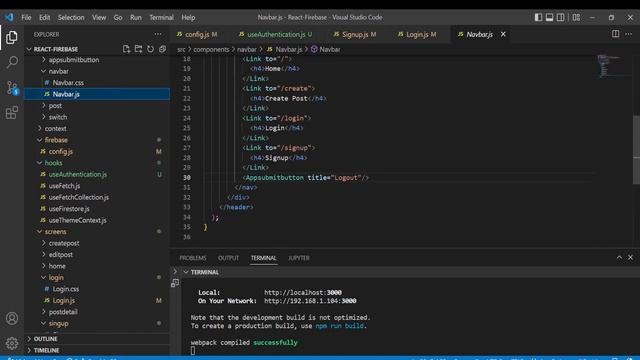The height and width of the screenshot is (360, 640).
Task: Open Source Control view with pending badge
Action: [x=12, y=87]
